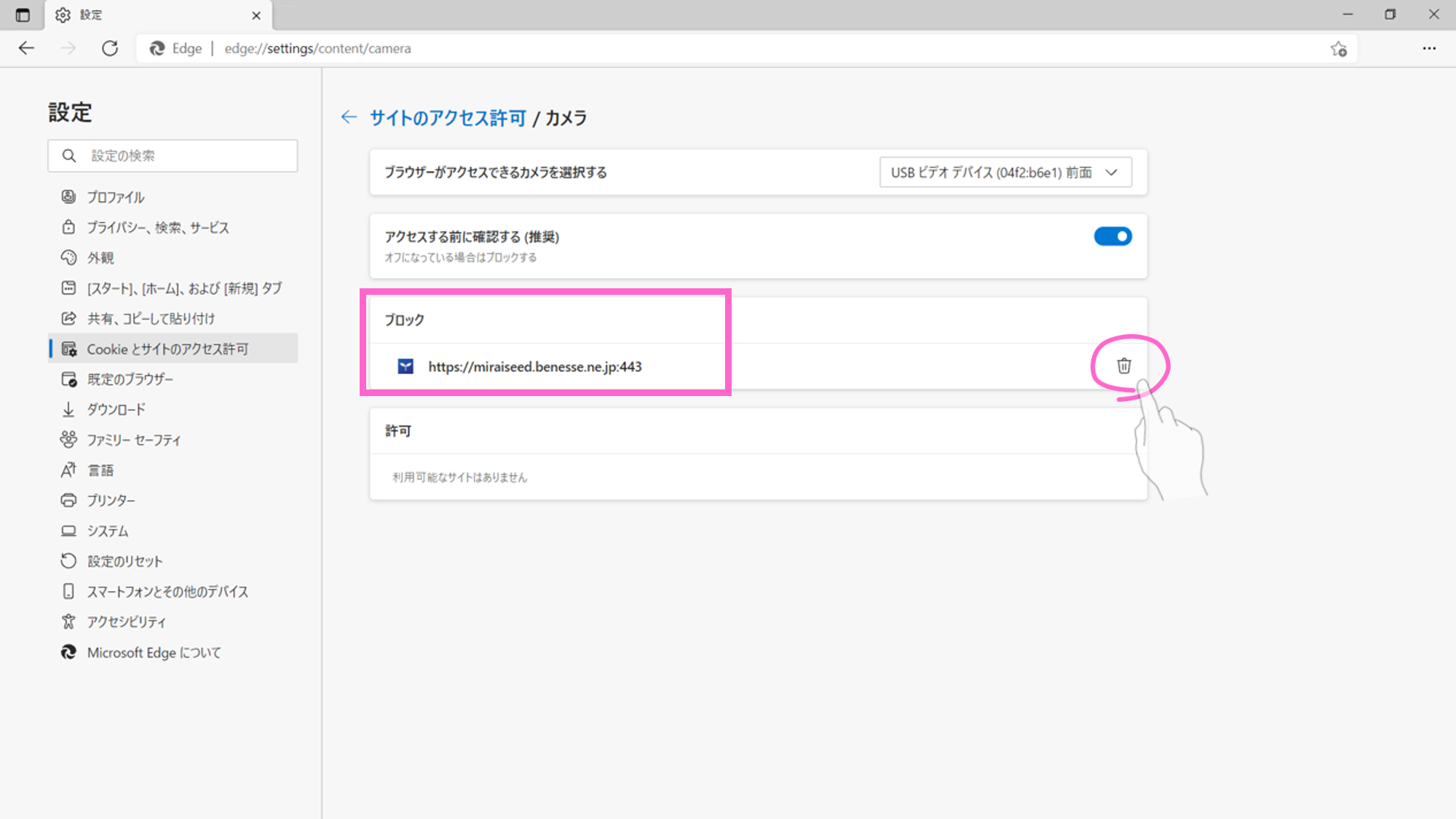Screen dimensions: 1456x819
Task: Close the 設定 tab
Action: 256,15
